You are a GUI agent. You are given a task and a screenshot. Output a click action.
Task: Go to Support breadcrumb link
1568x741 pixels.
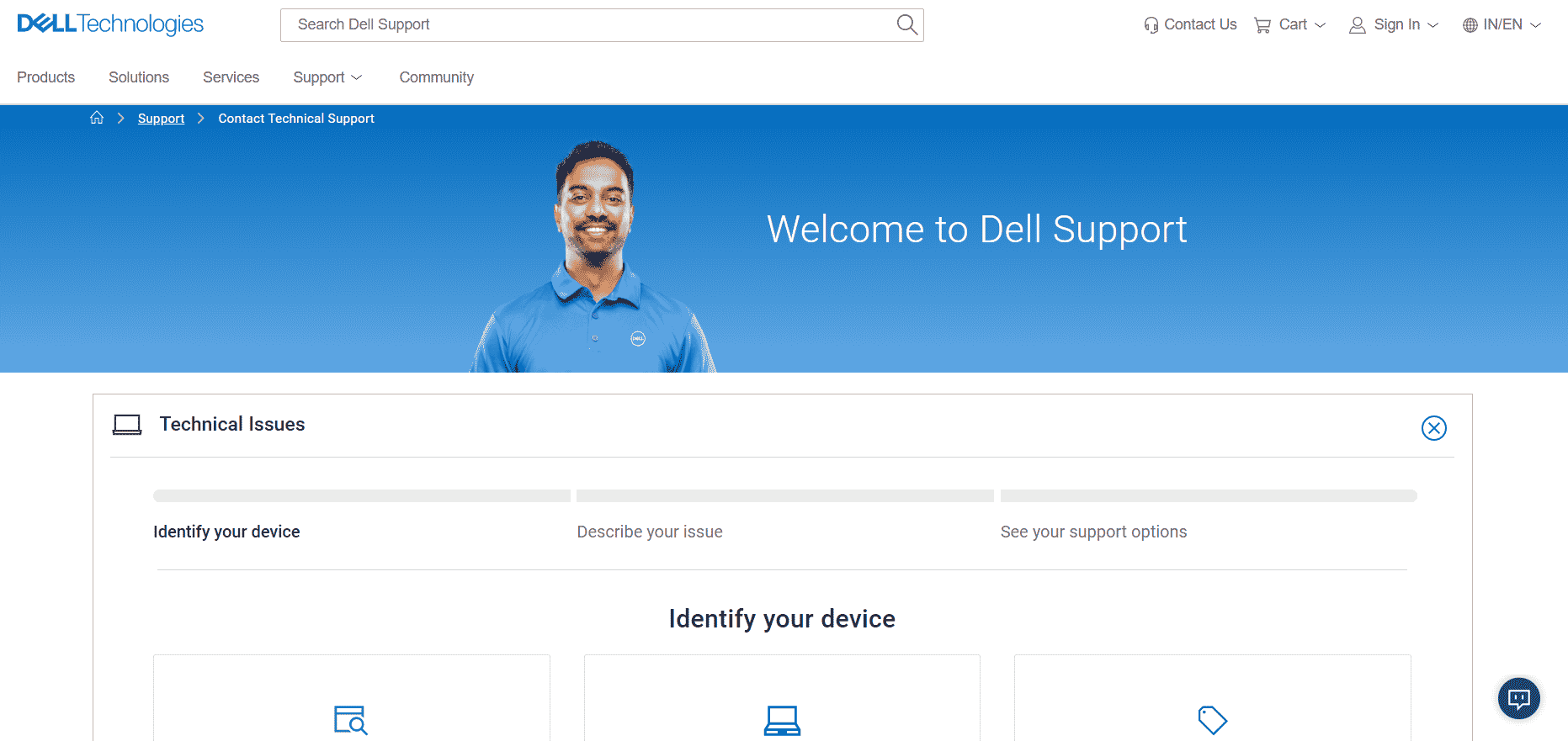[161, 119]
